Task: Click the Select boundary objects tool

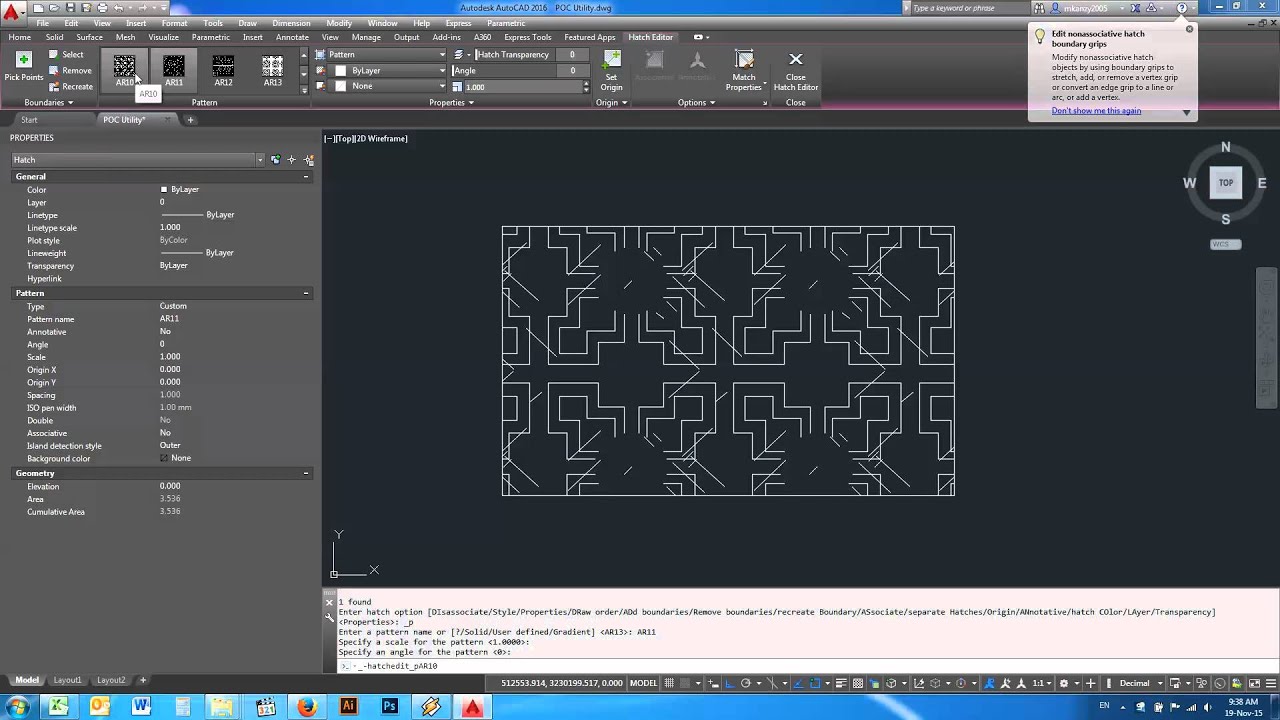Action: [x=66, y=55]
